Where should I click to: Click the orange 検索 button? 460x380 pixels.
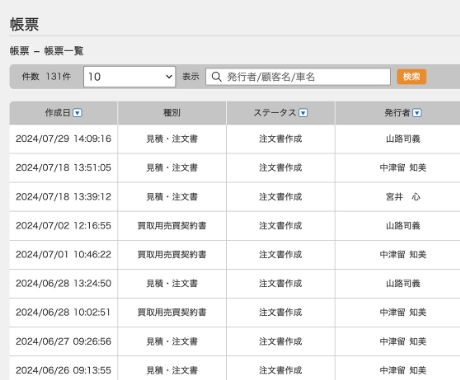(411, 77)
